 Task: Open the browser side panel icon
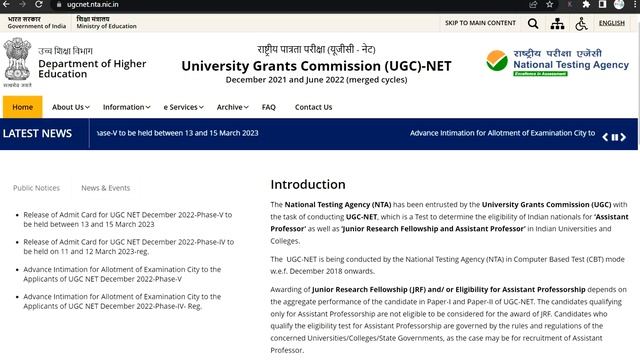pos(602,4)
